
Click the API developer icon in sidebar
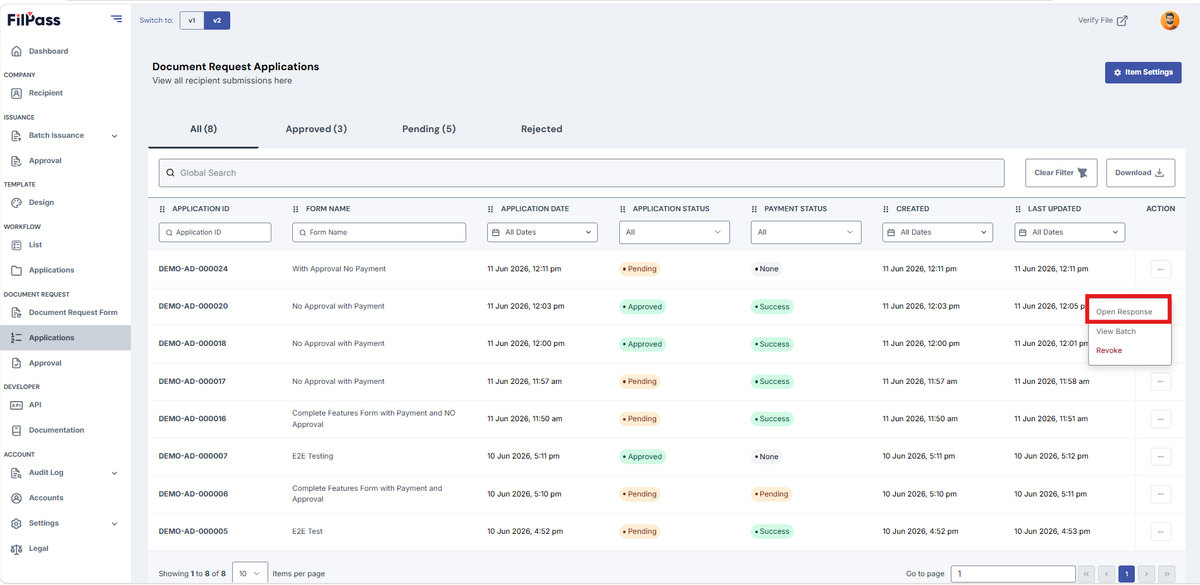16,405
